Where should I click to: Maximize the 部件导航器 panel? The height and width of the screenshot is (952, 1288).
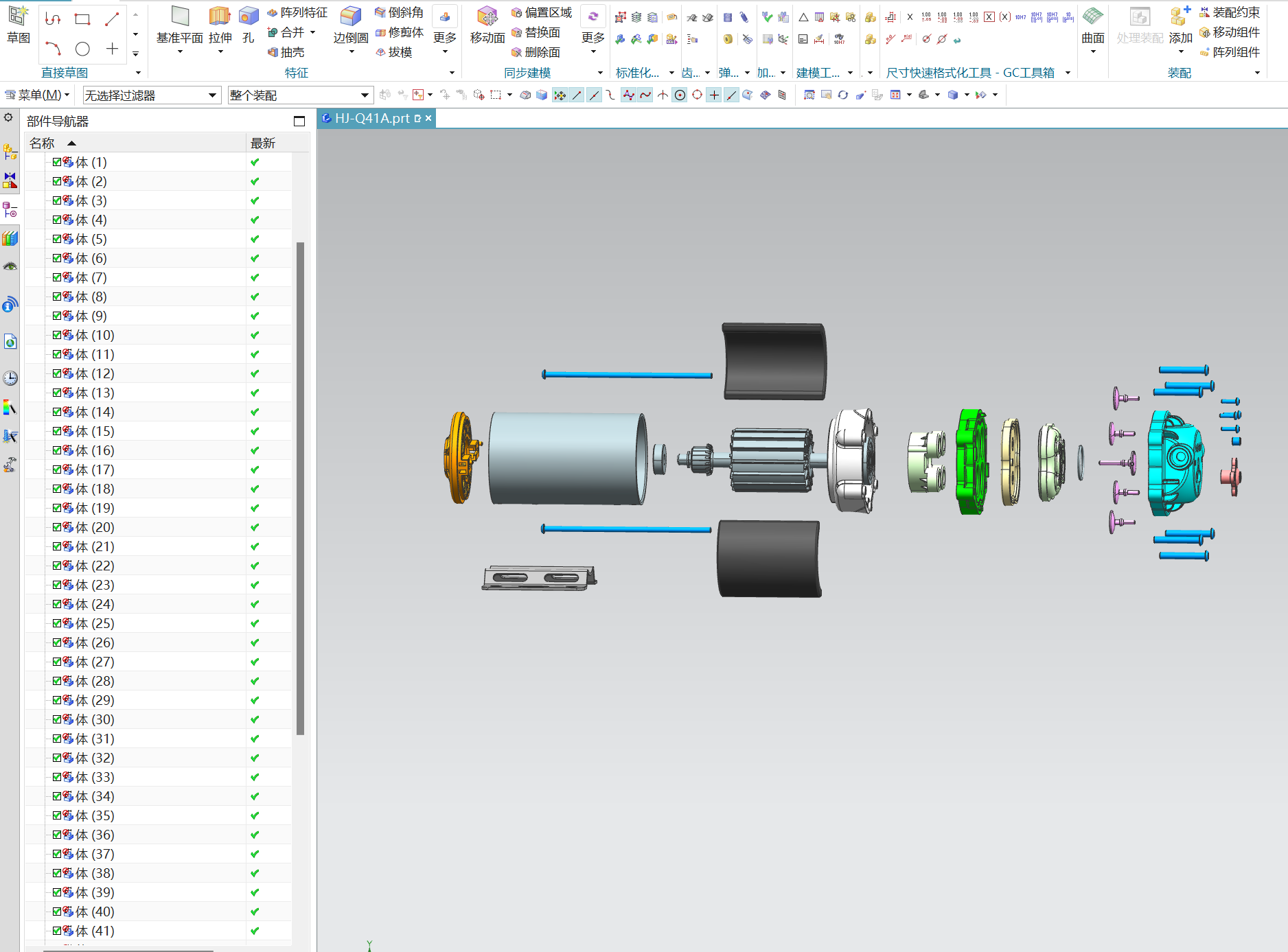pyautogui.click(x=299, y=121)
